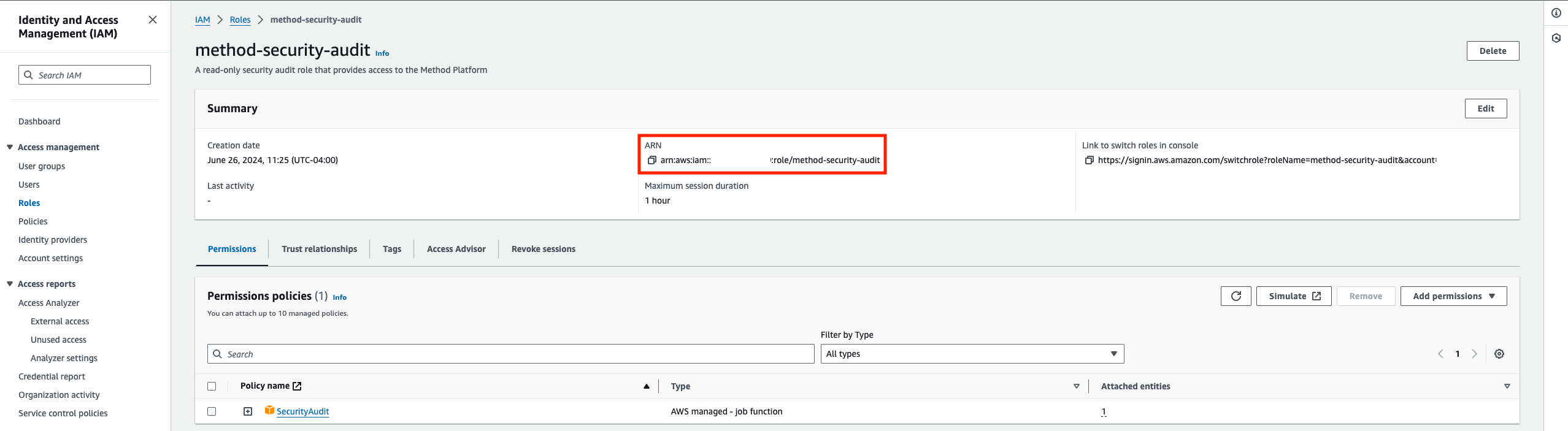Viewport: 1568px width, 431px height.
Task: Close the IAM navigation sidebar
Action: pos(153,20)
